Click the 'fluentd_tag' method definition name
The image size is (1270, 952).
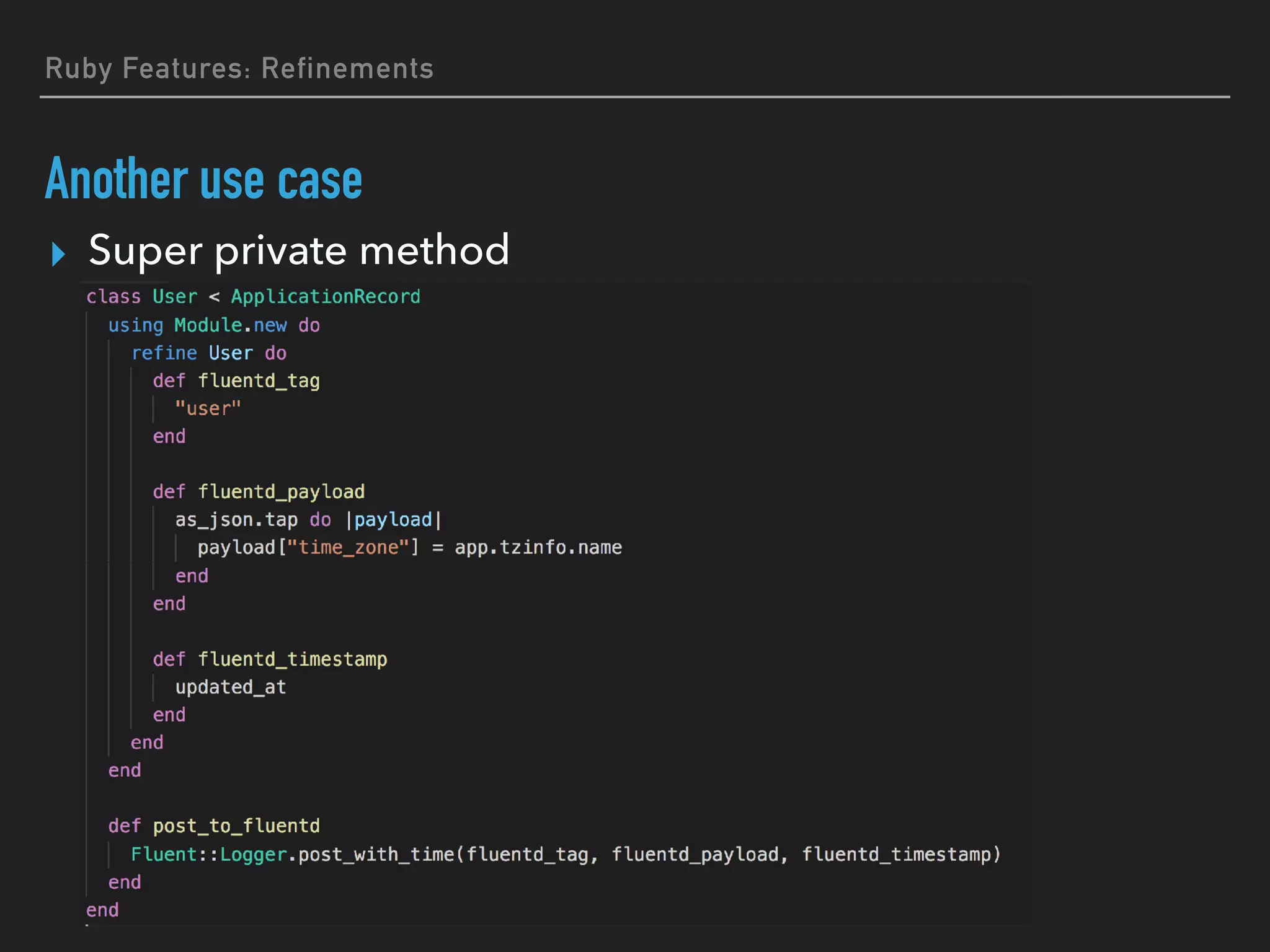click(x=259, y=381)
